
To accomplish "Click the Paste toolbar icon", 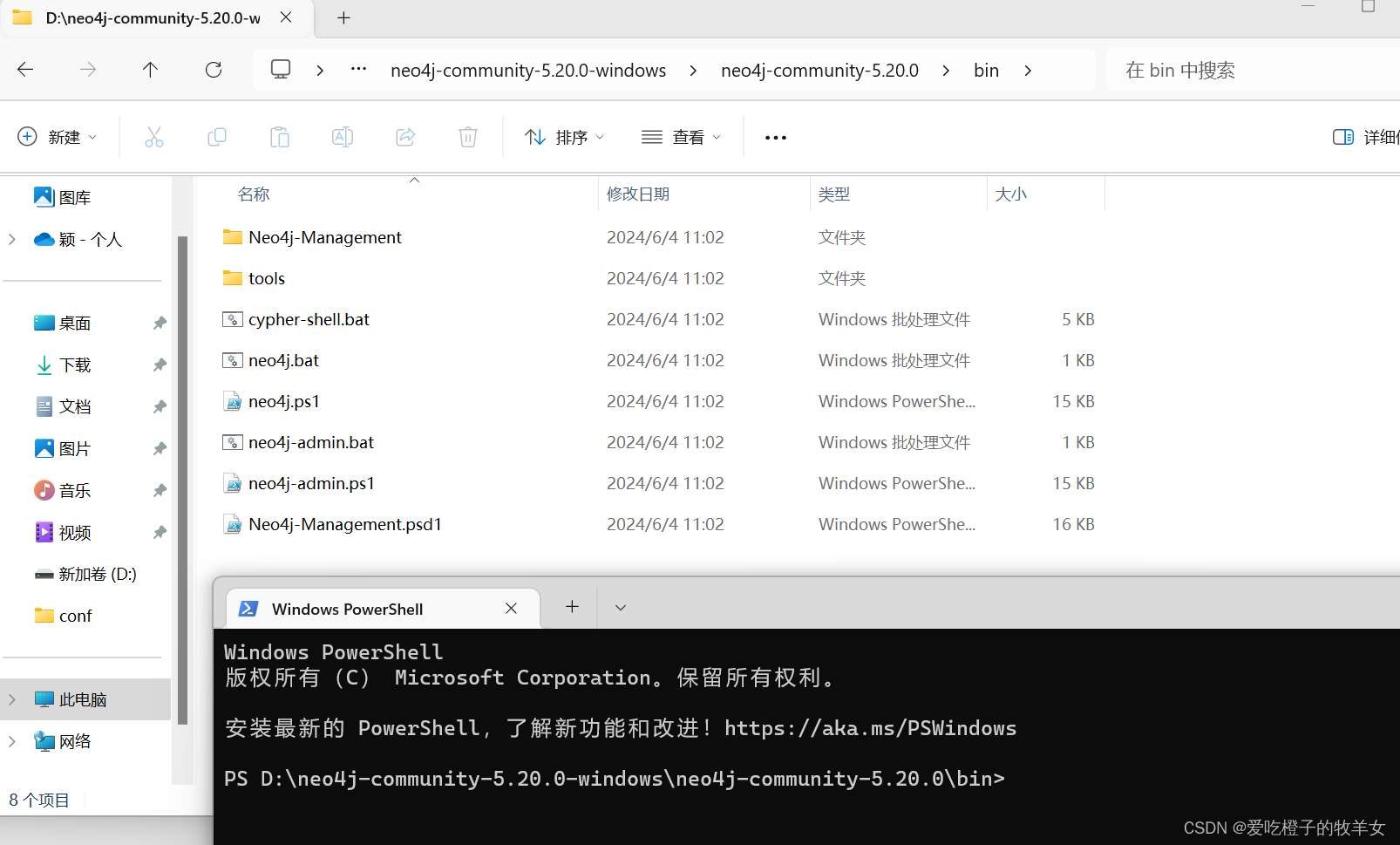I will click(x=280, y=137).
